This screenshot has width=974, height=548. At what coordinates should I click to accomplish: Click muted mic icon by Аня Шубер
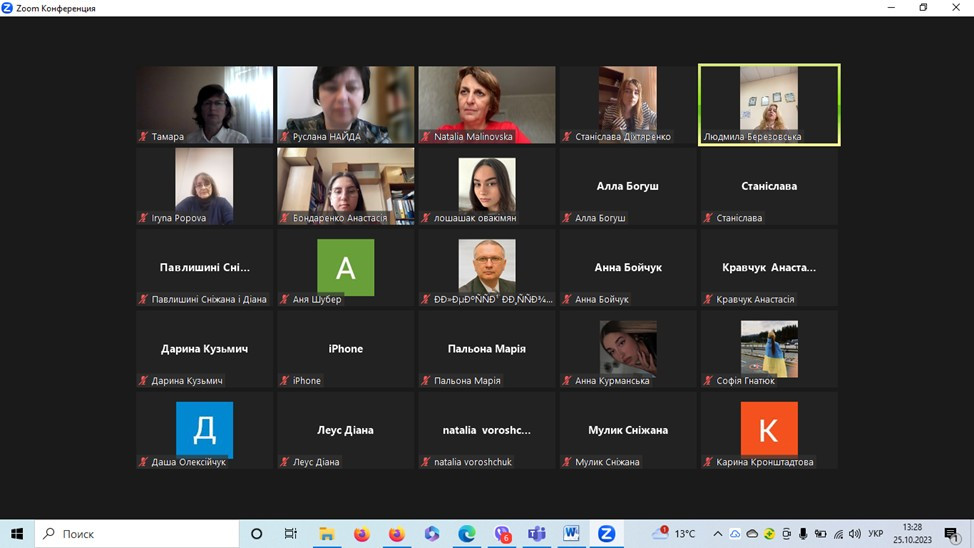(x=284, y=299)
